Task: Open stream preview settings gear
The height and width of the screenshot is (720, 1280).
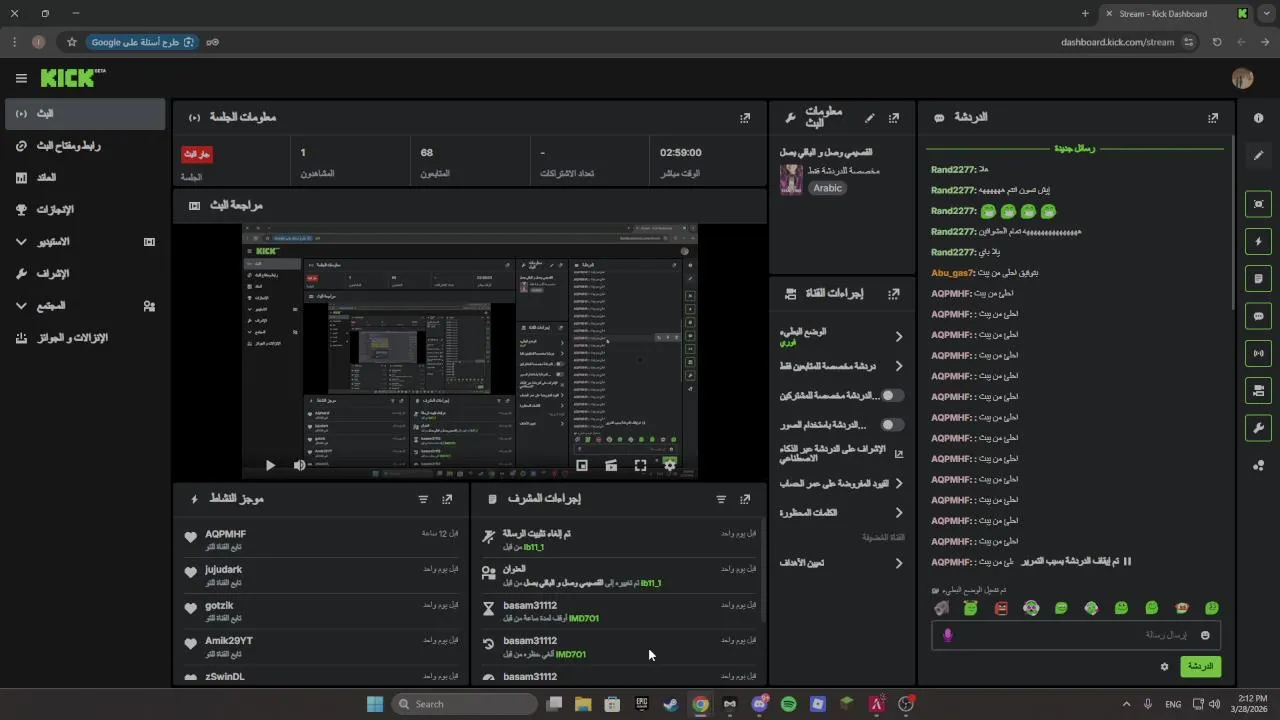Action: tap(670, 465)
